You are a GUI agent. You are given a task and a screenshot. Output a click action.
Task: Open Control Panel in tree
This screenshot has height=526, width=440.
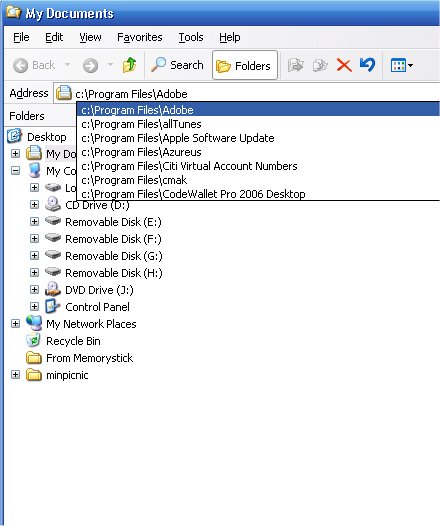point(97,307)
